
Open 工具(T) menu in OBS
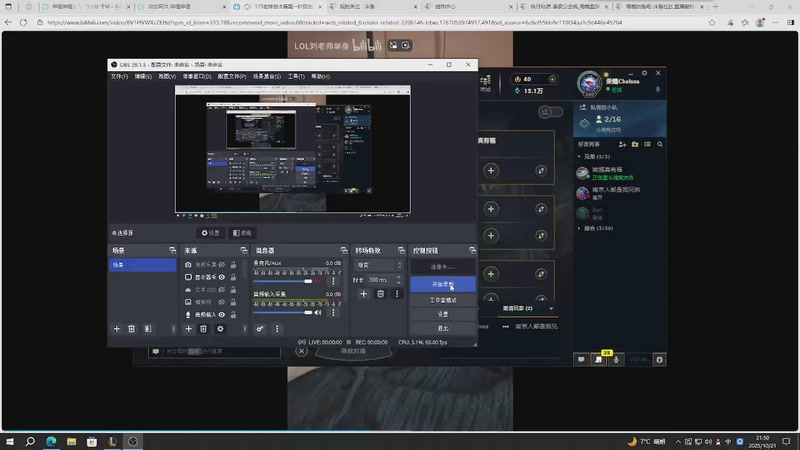(x=296, y=77)
